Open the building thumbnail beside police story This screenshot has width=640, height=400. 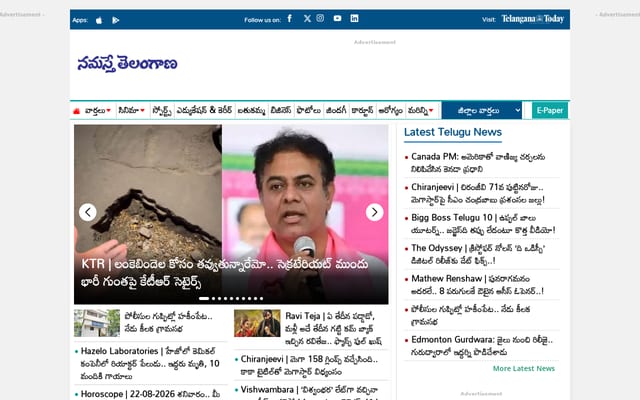(97, 323)
